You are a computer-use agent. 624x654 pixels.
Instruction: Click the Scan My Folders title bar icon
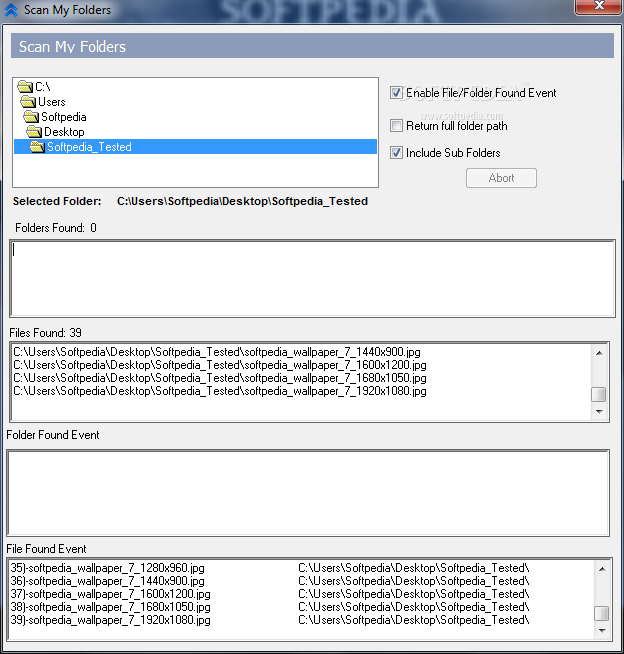tap(11, 10)
